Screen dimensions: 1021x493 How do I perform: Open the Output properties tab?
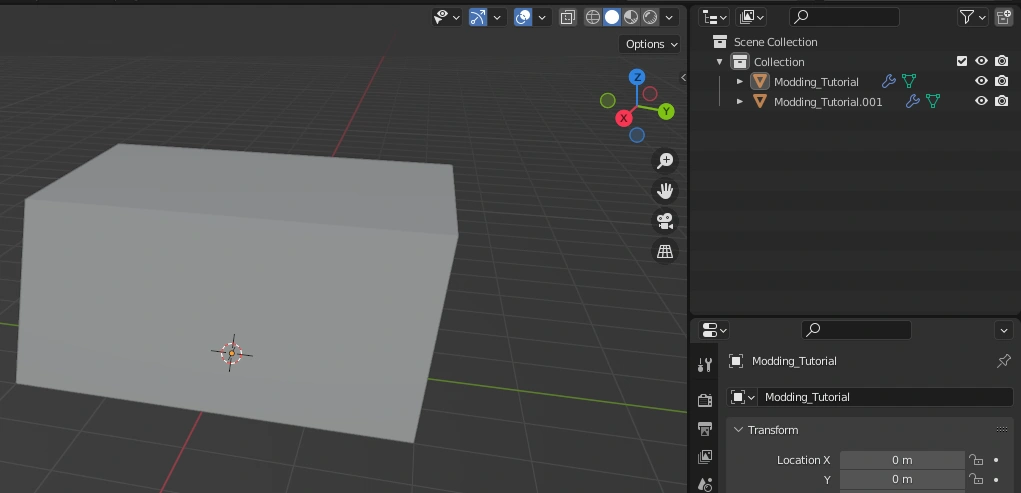tap(705, 428)
